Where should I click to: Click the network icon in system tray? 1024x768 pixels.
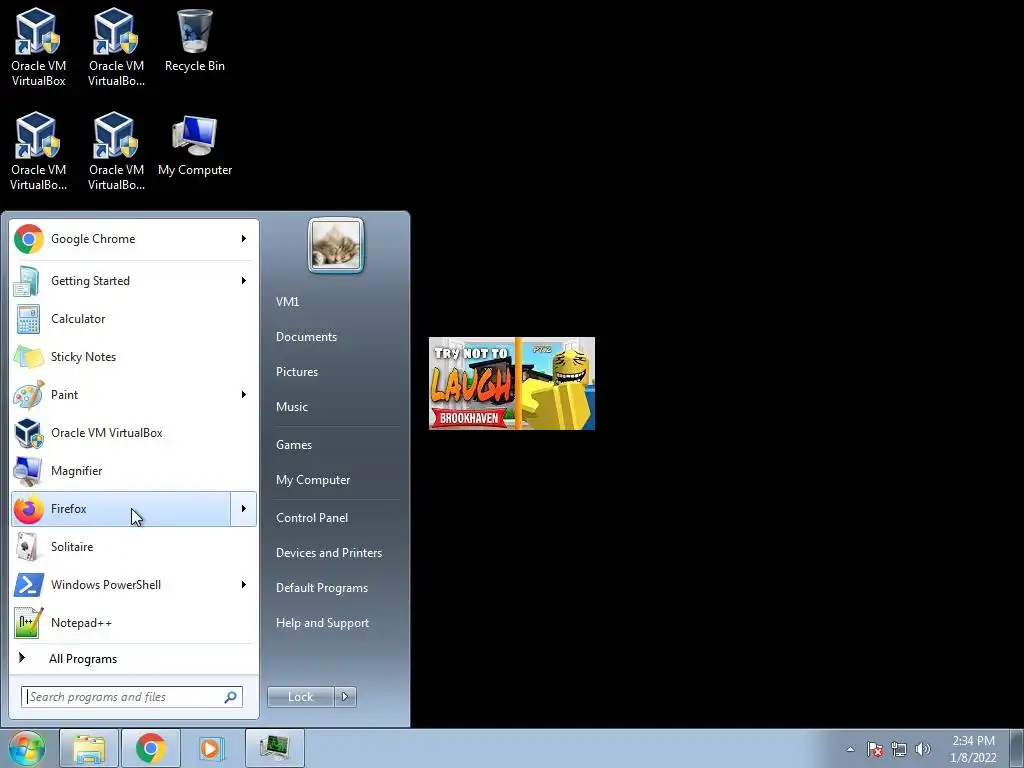(x=899, y=749)
